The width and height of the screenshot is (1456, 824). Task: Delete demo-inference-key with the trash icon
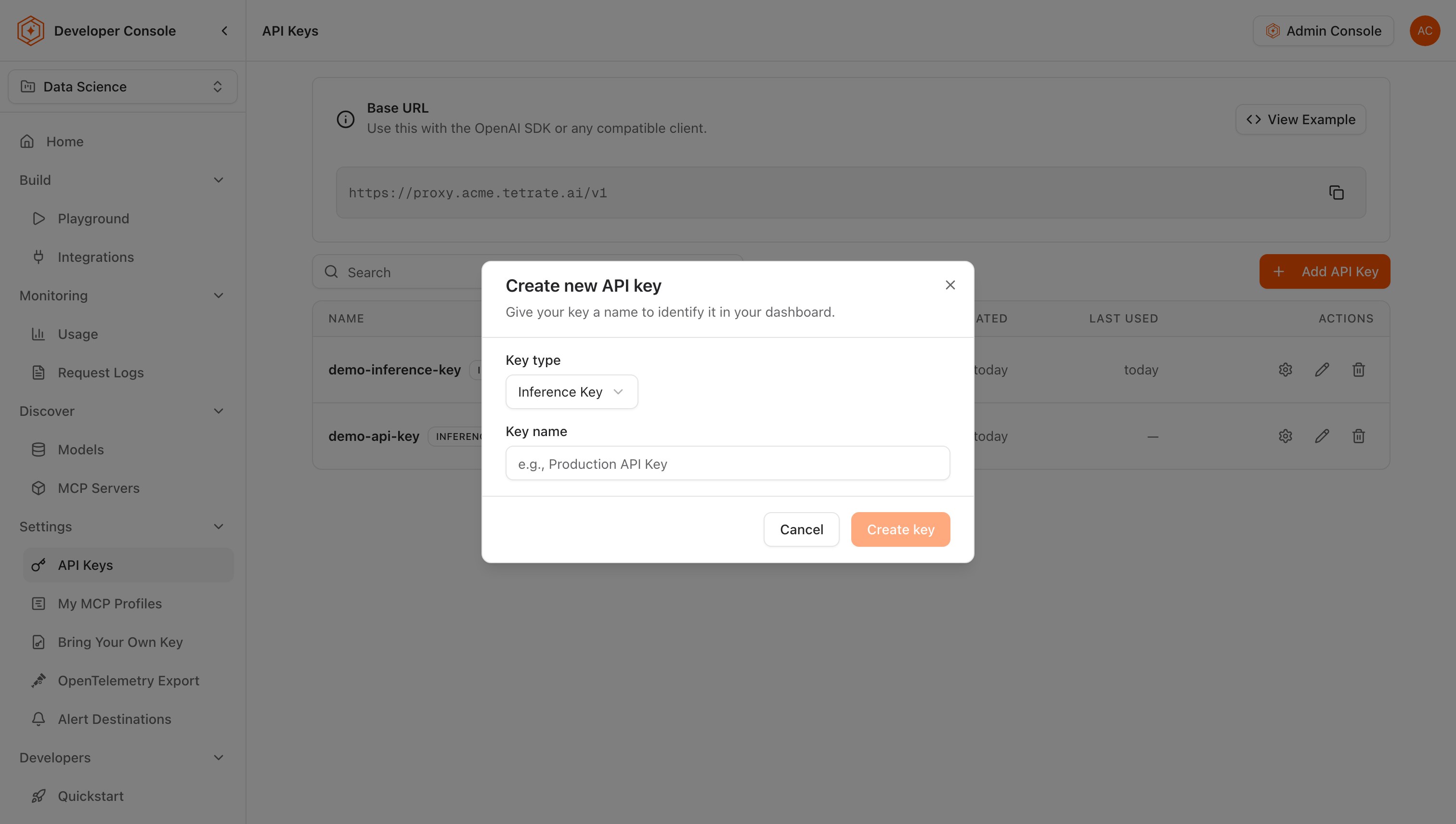1358,370
